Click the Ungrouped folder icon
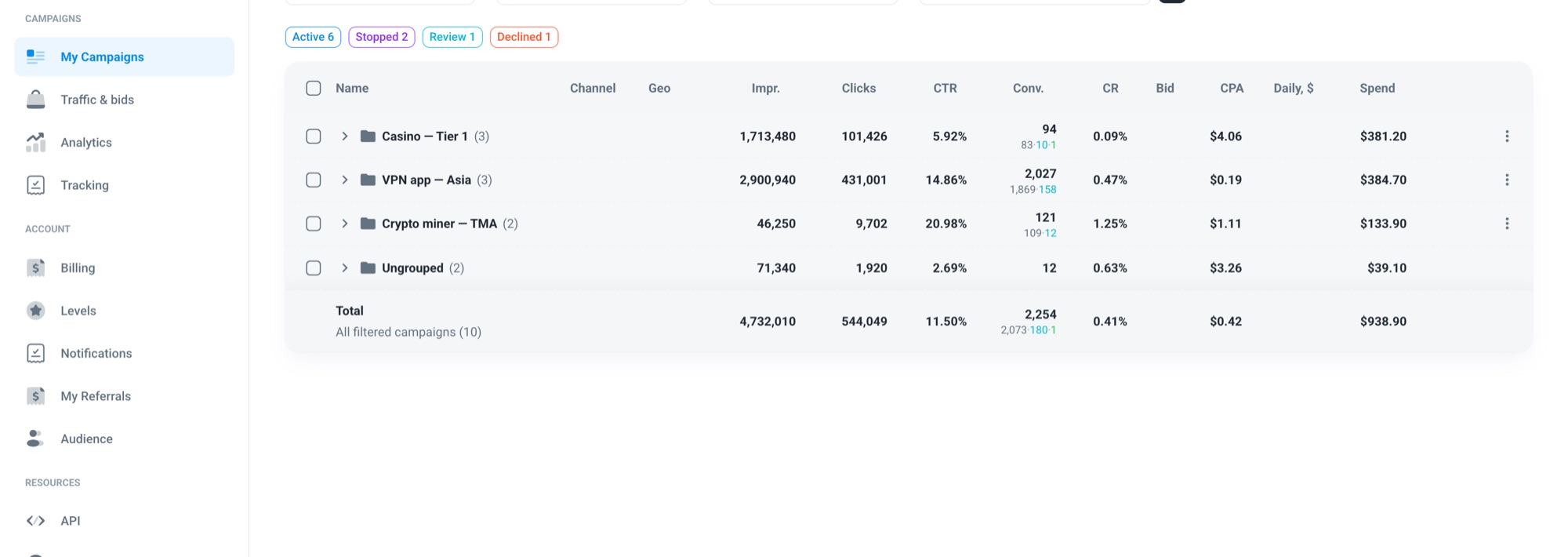Viewport: 1568px width, 557px height. (368, 268)
